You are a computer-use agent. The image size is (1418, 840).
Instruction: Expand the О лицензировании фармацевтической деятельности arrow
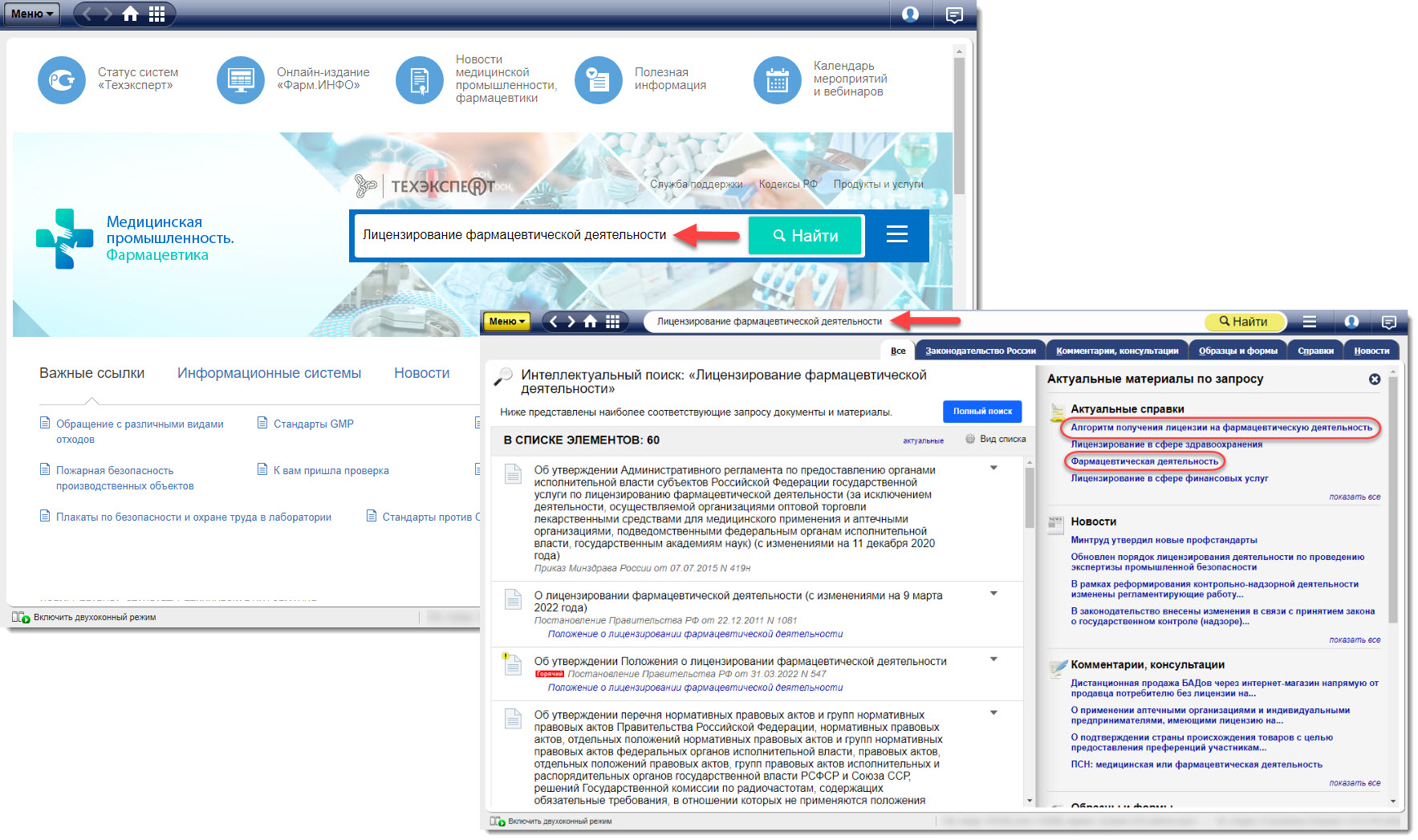993,594
